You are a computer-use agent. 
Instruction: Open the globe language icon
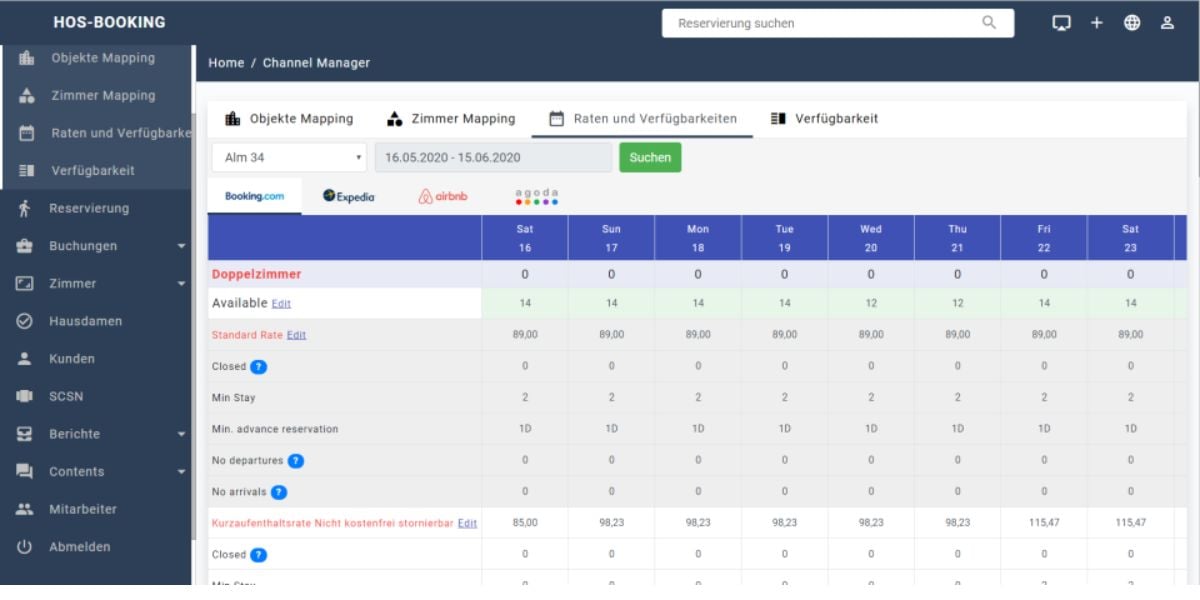tap(1132, 23)
